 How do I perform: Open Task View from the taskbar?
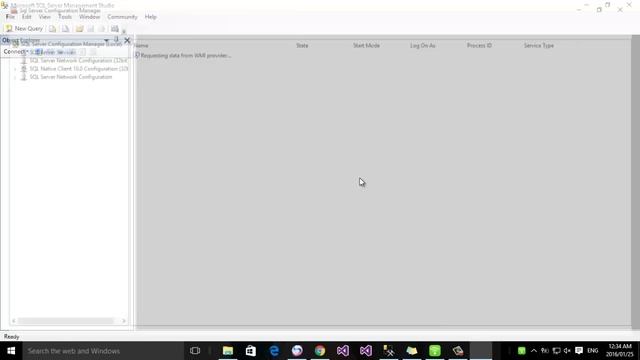pos(195,351)
